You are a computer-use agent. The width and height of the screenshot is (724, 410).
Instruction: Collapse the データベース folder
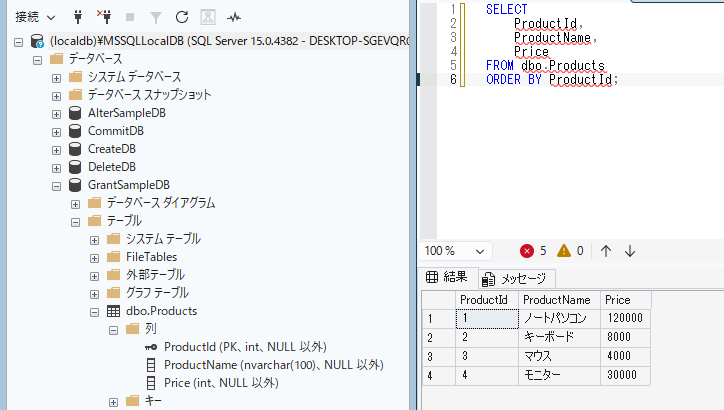point(37,60)
